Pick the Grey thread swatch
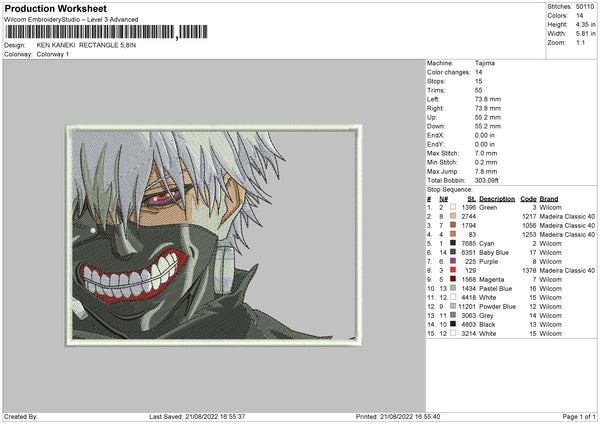600x424 pixels. (x=453, y=315)
